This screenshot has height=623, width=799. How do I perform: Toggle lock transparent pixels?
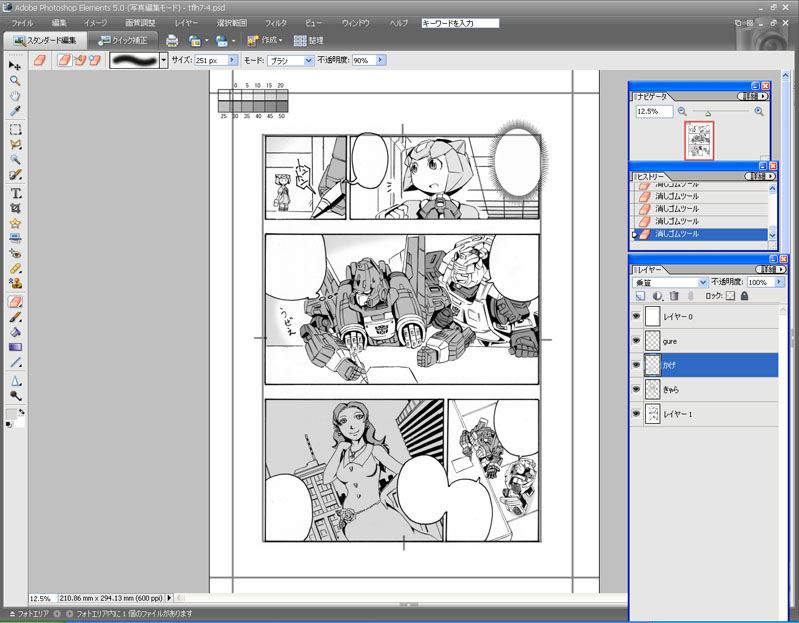[x=730, y=295]
